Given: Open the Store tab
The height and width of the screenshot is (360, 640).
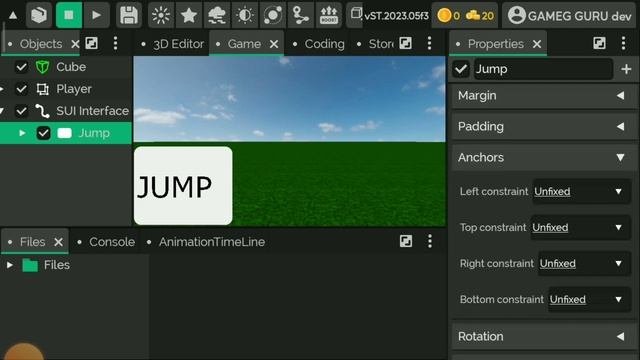Looking at the screenshot, I should point(381,44).
